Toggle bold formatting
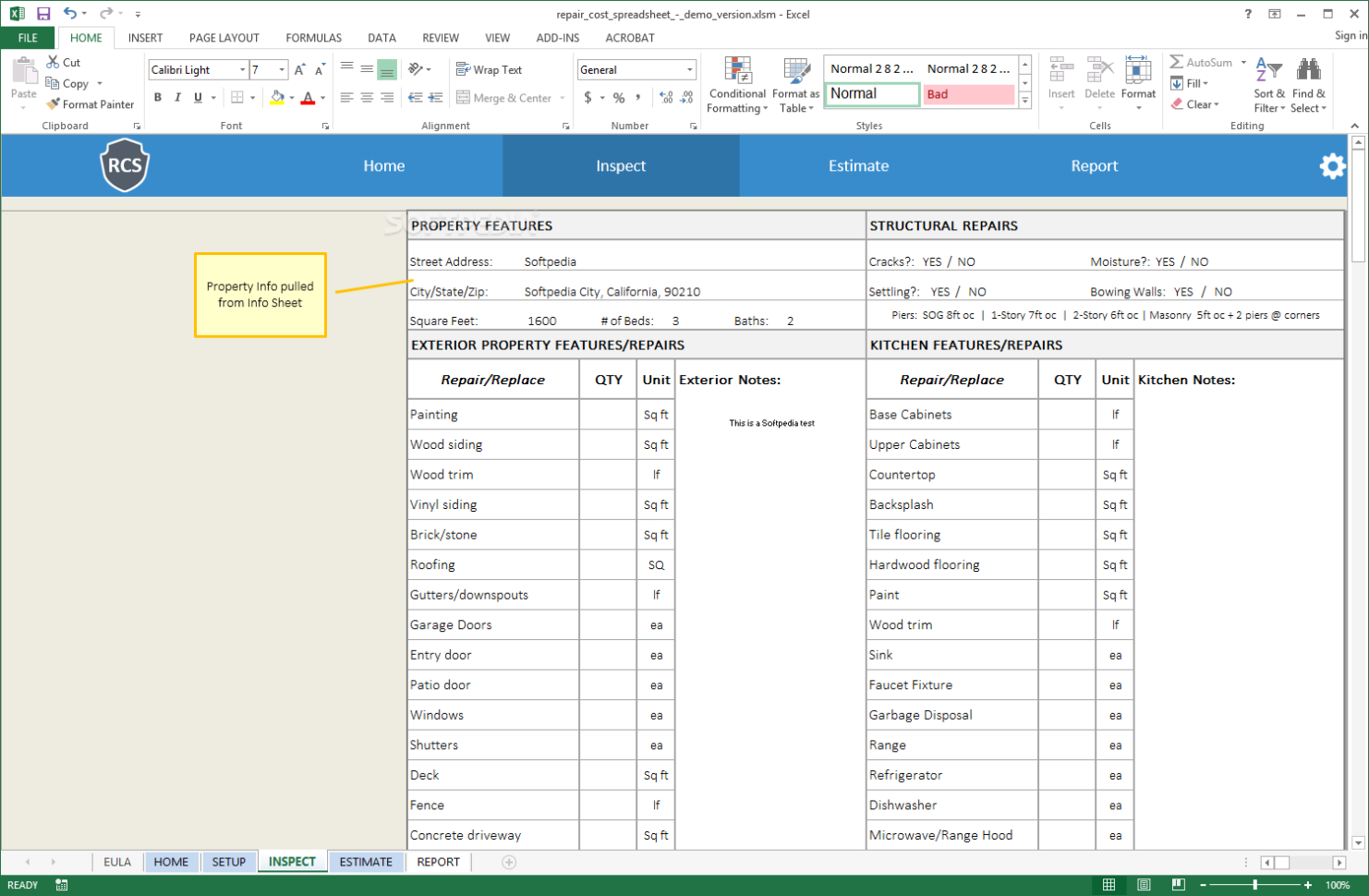This screenshot has height=896, width=1369. [157, 96]
